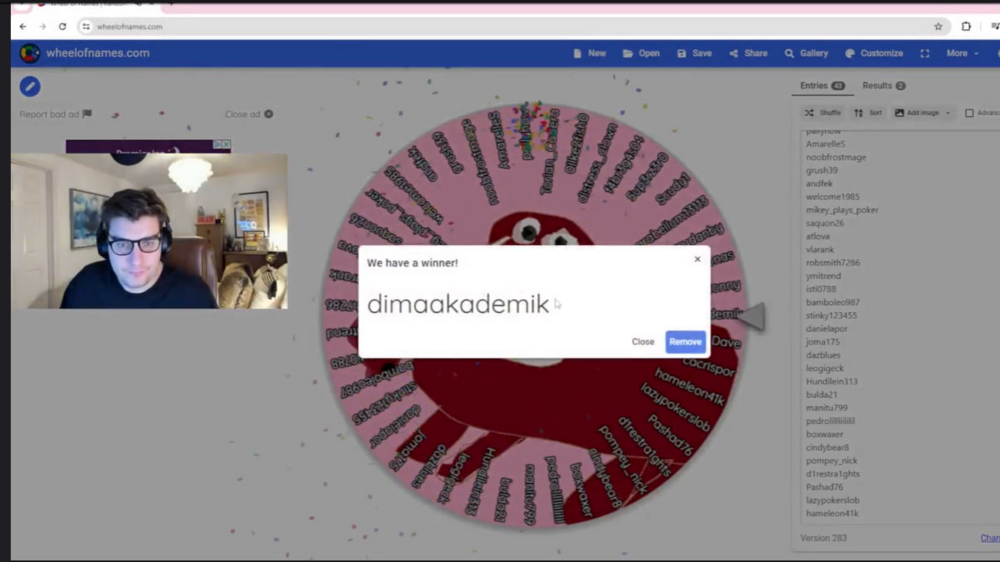The width and height of the screenshot is (1000, 562).
Task: Click the site info icon in address bar
Action: 86,27
